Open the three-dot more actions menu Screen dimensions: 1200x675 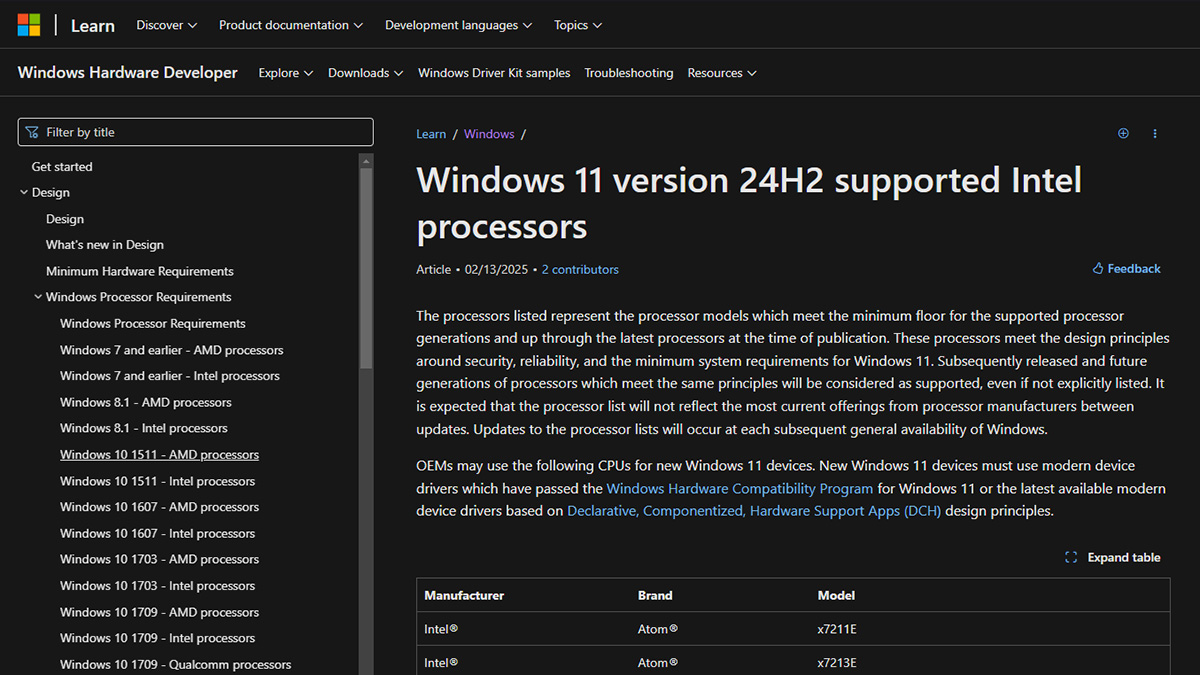point(1155,133)
